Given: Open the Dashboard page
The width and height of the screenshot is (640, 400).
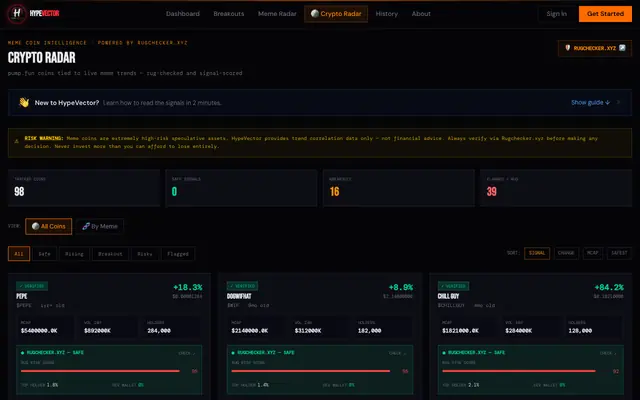Looking at the screenshot, I should [x=183, y=14].
